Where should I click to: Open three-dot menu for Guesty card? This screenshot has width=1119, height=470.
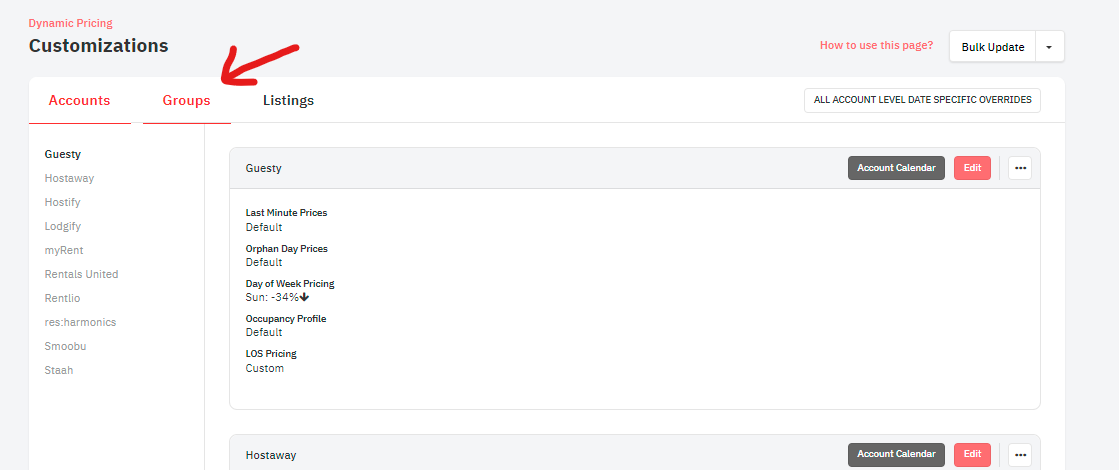pyautogui.click(x=1020, y=168)
